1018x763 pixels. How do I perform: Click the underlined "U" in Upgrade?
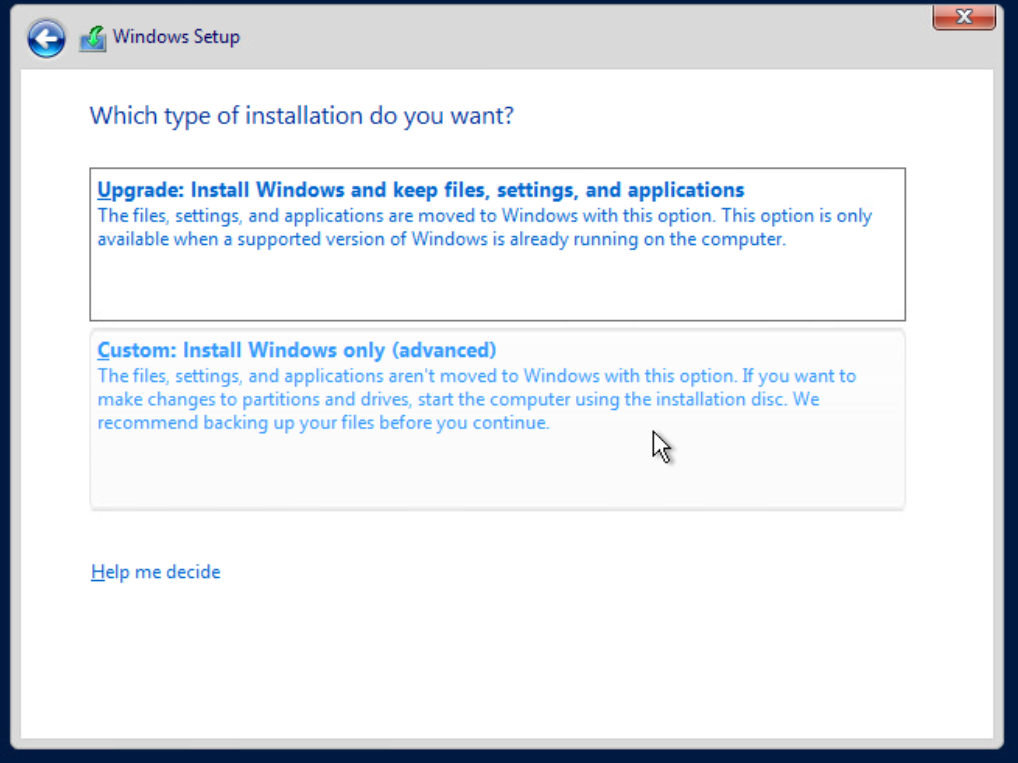(x=104, y=190)
